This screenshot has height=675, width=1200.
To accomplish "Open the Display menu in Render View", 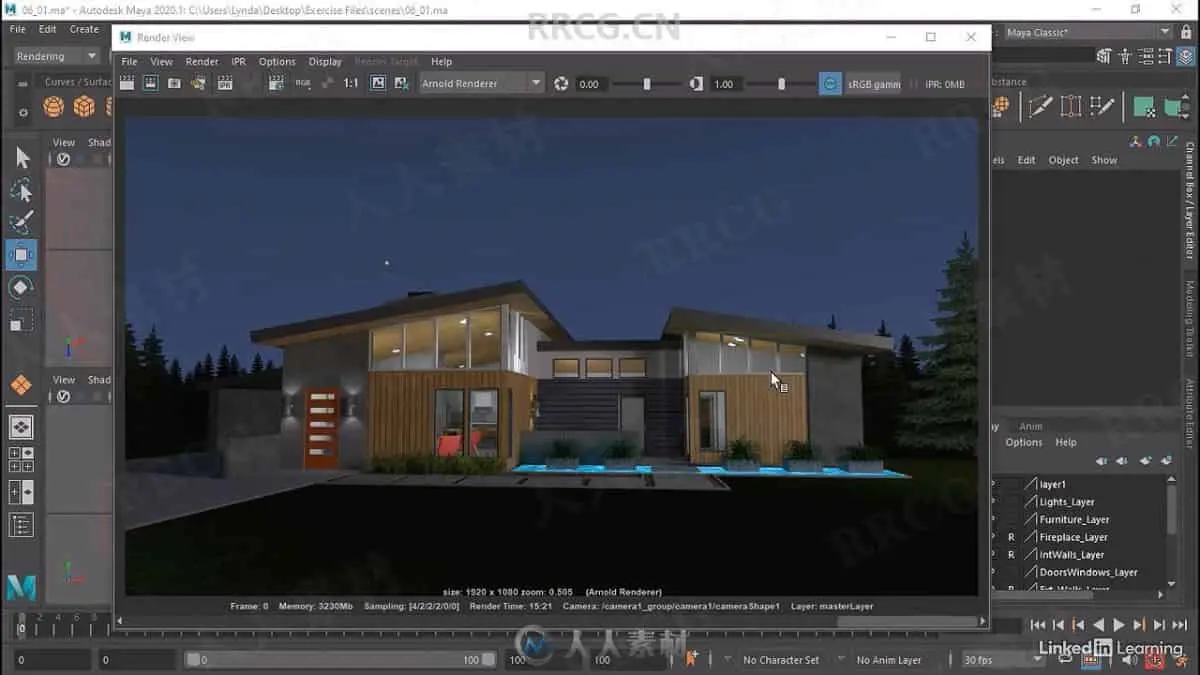I will coord(325,62).
